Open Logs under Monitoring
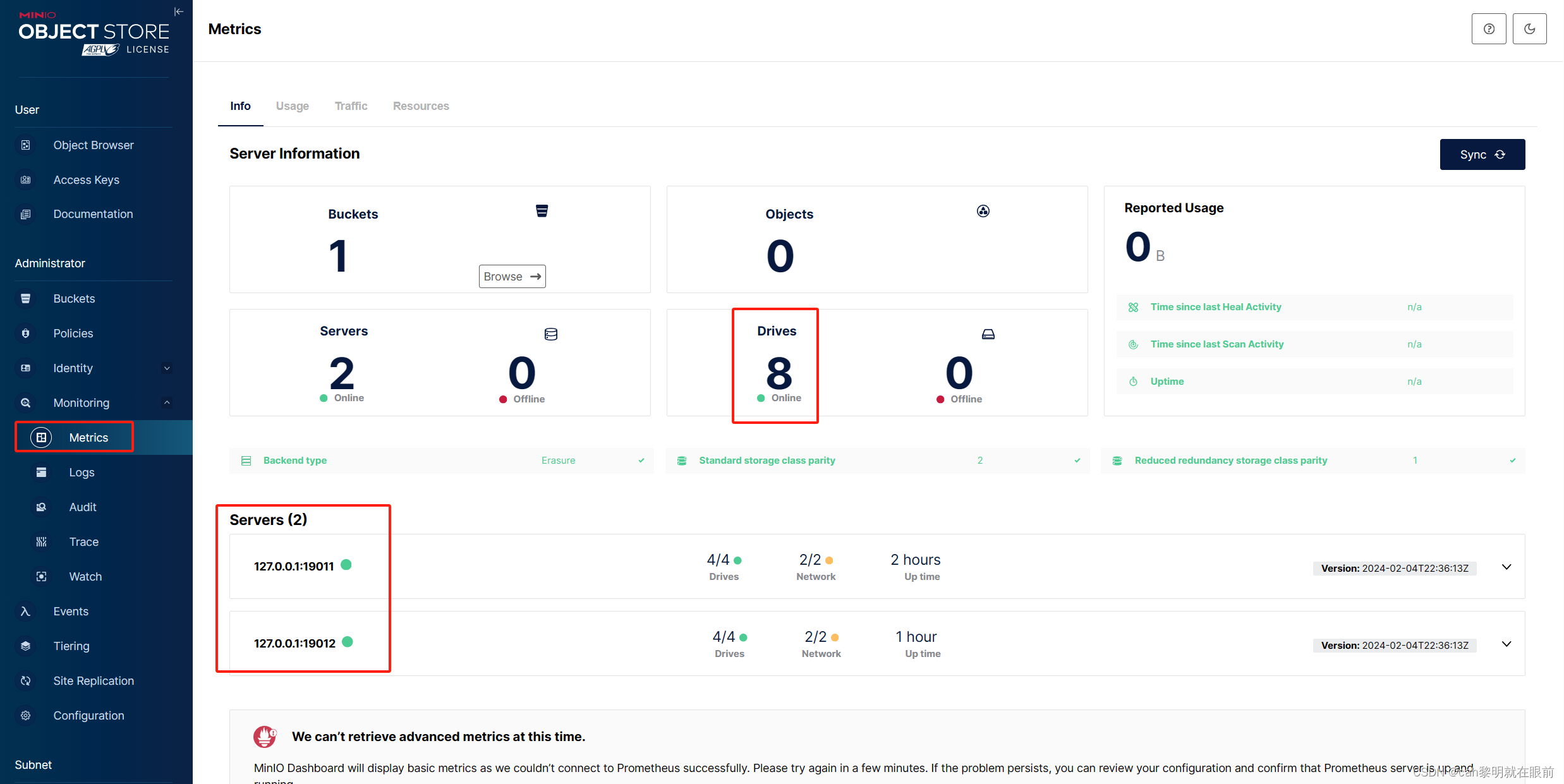The height and width of the screenshot is (784, 1564). (82, 473)
